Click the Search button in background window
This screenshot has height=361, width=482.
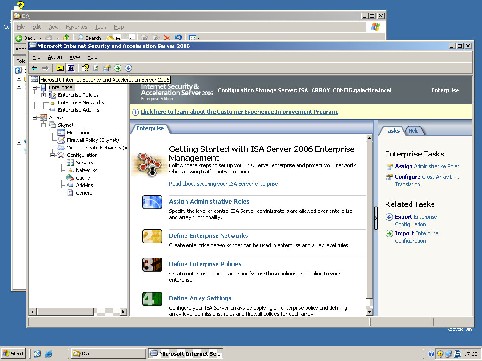[89, 38]
